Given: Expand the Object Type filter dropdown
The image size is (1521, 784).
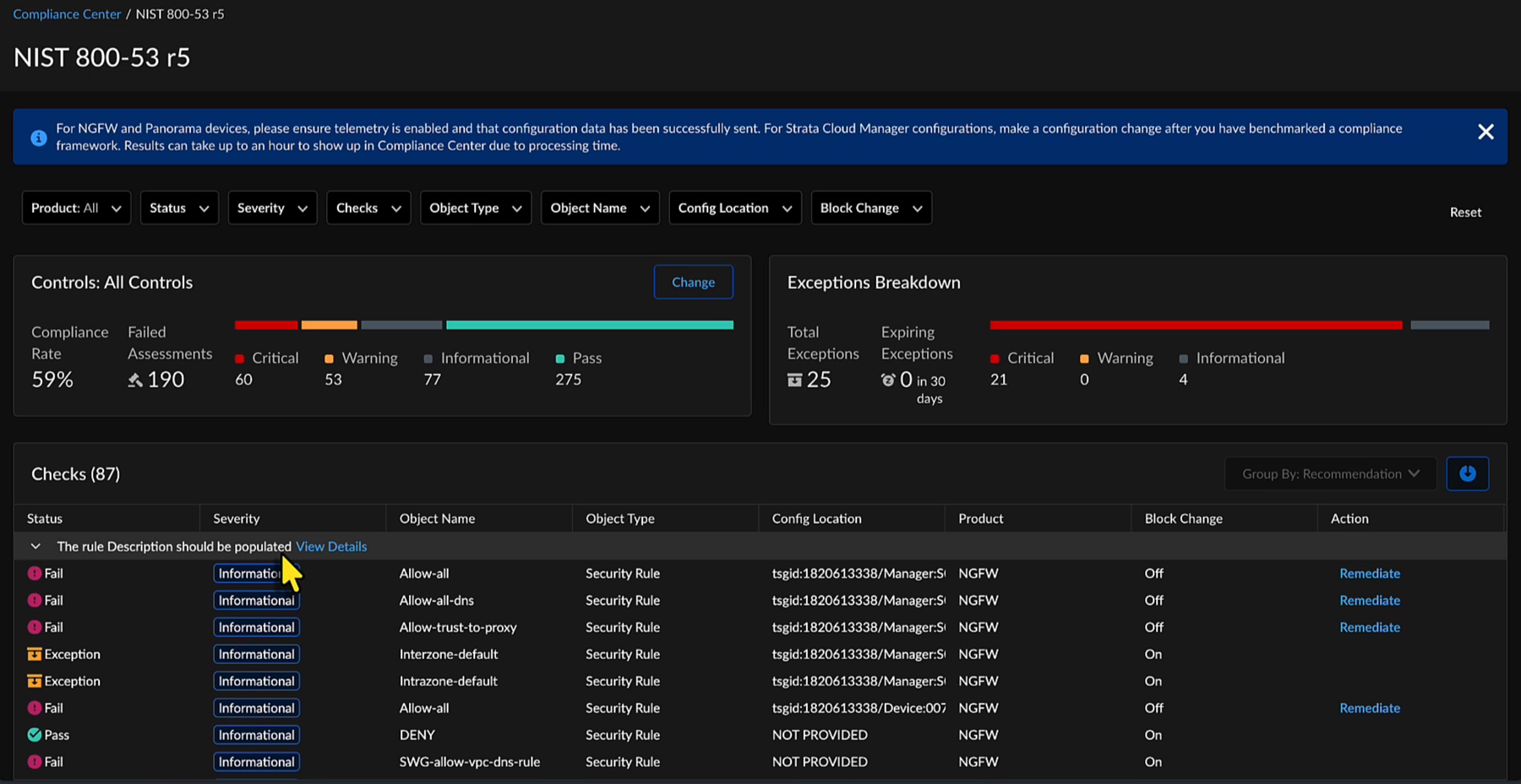Looking at the screenshot, I should tap(475, 208).
